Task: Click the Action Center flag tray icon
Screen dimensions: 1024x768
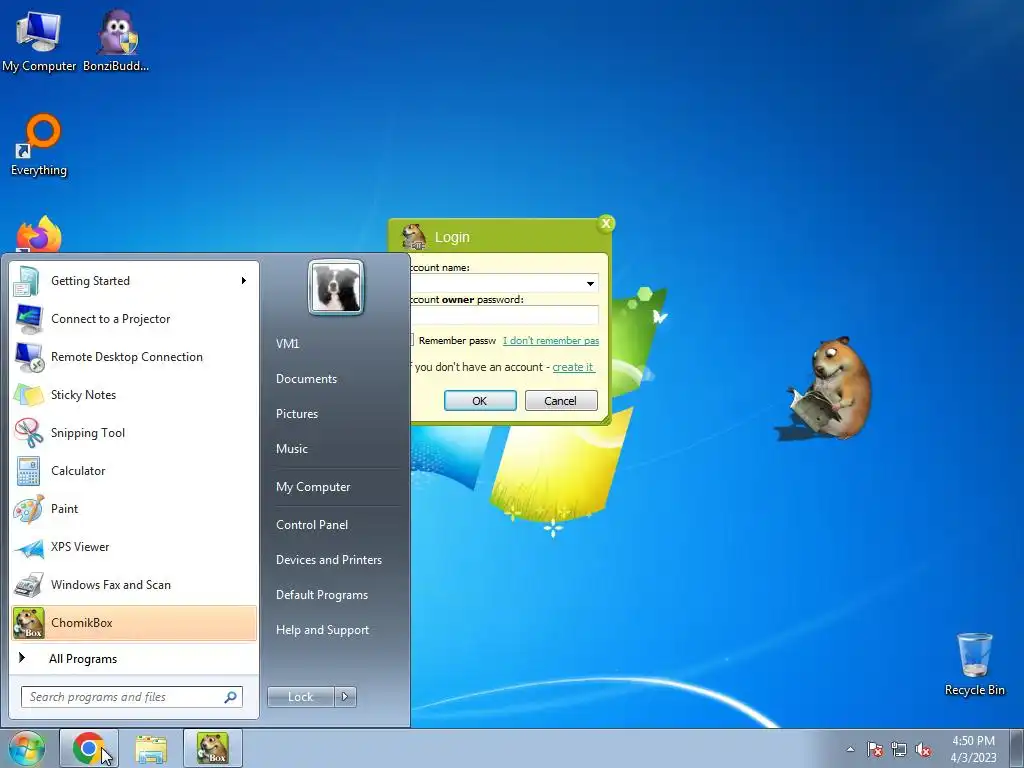Action: [874, 749]
